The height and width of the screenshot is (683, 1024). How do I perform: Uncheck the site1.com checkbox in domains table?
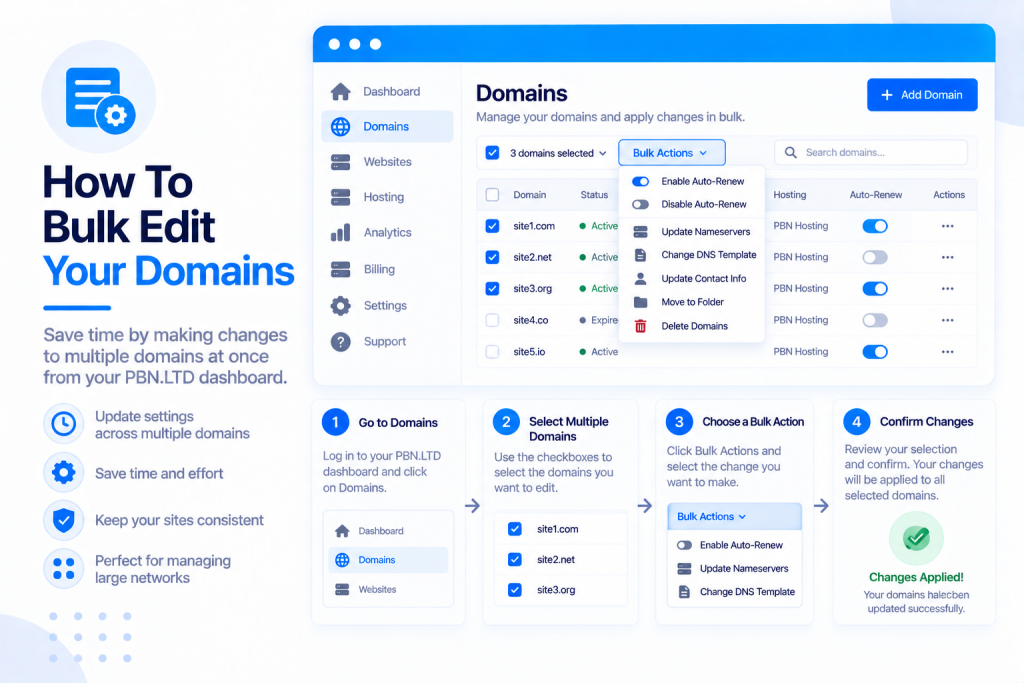point(492,226)
